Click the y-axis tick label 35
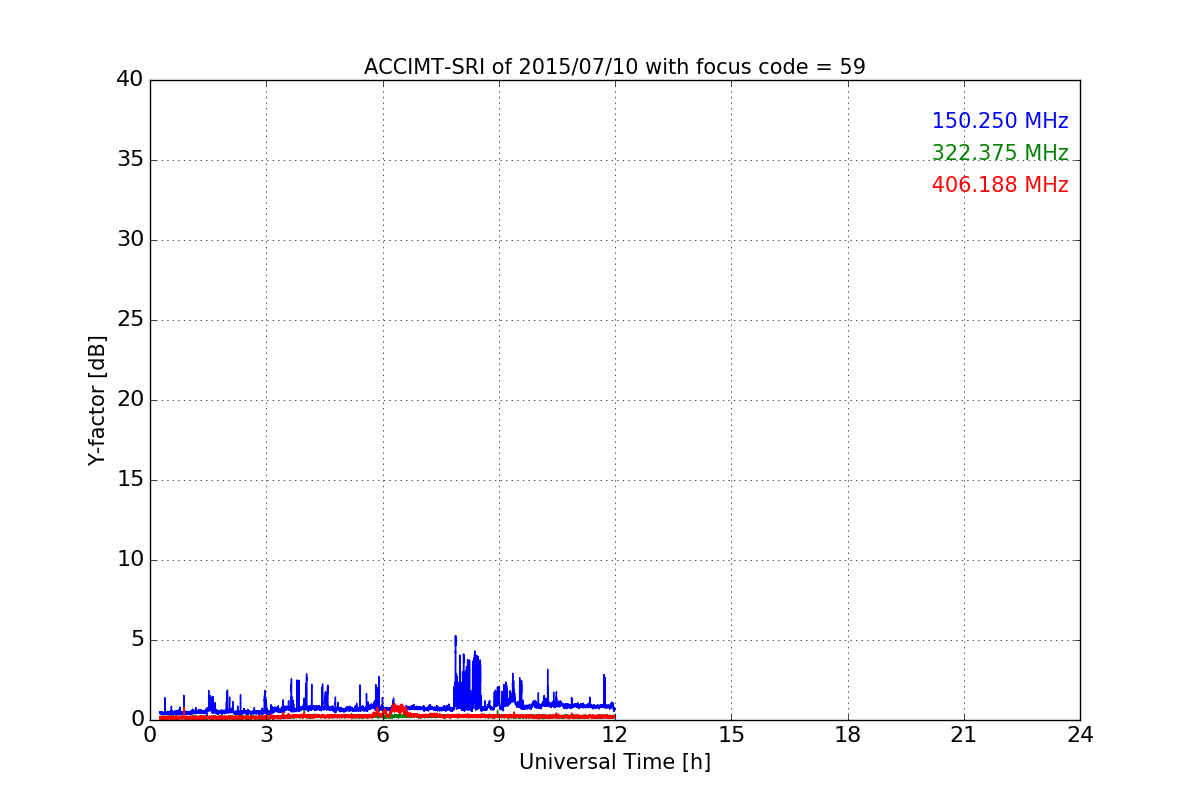Viewport: 1200px width, 800px height. [130, 160]
